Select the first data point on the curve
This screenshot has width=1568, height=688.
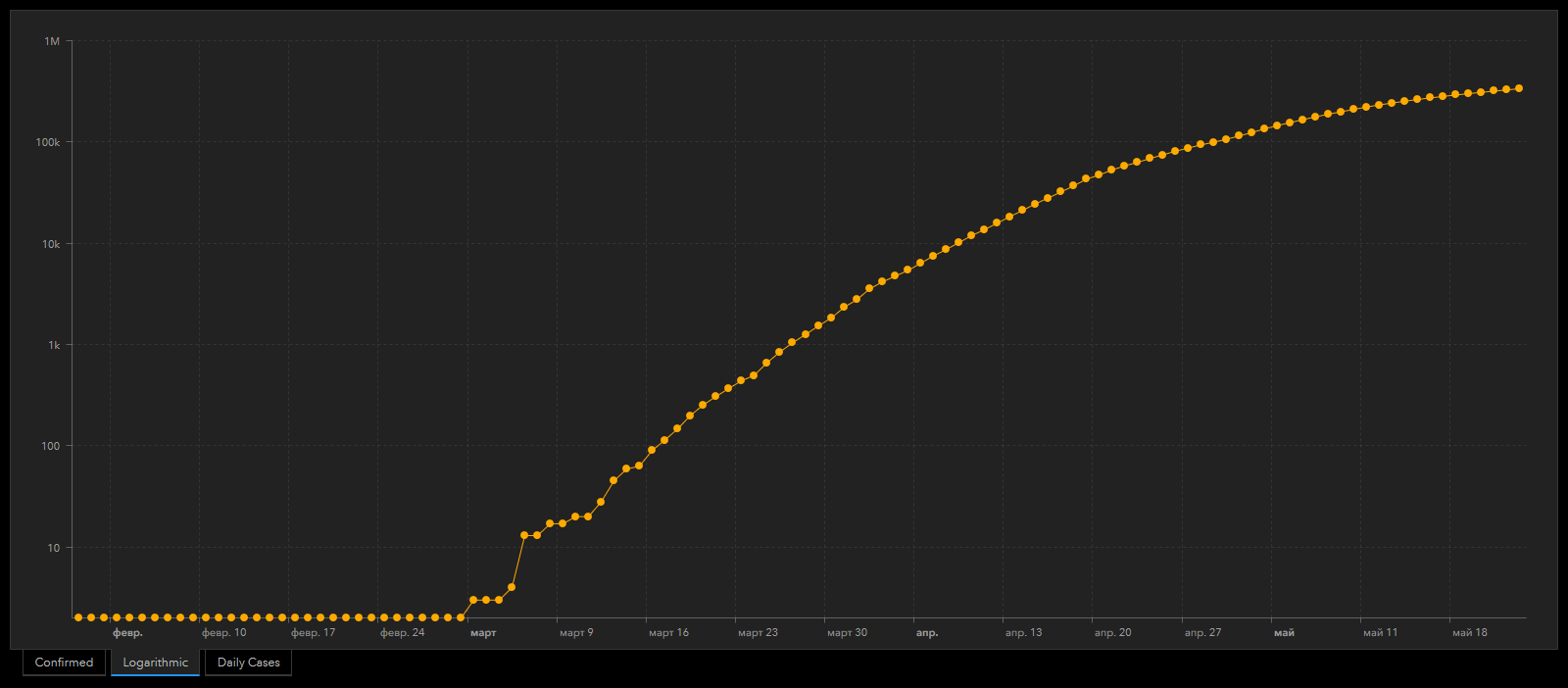[x=78, y=617]
